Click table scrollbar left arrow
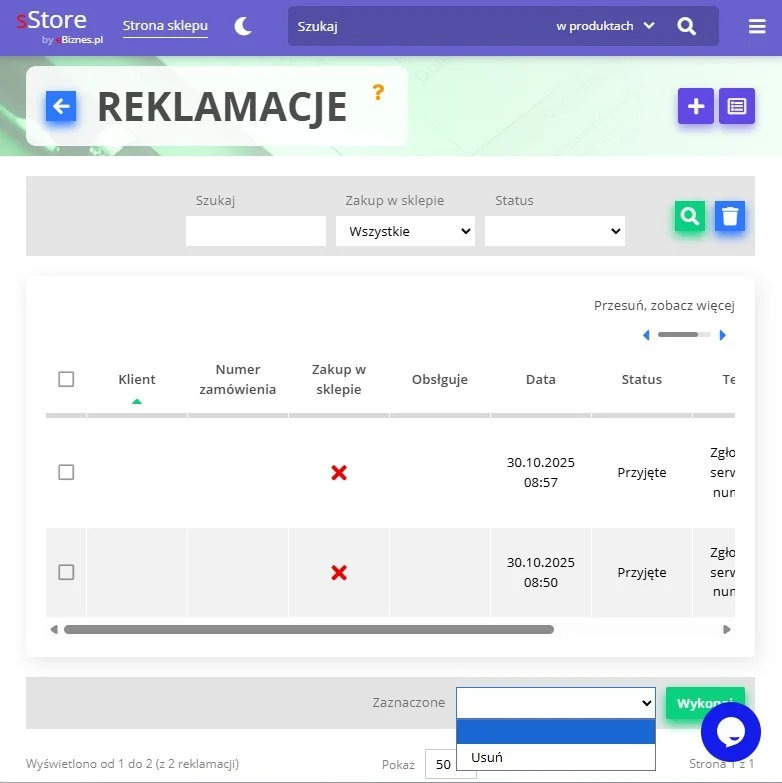The height and width of the screenshot is (783, 782). pyautogui.click(x=54, y=629)
